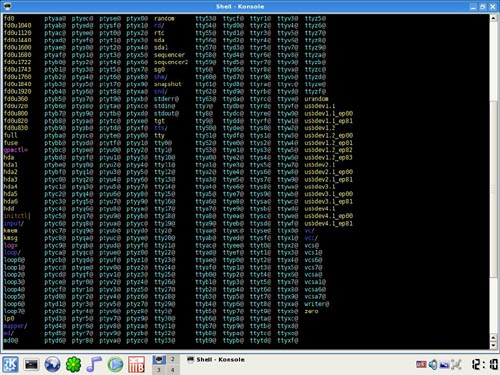Switch to virtual desktop 2
This screenshot has height=375, width=500.
173,359
